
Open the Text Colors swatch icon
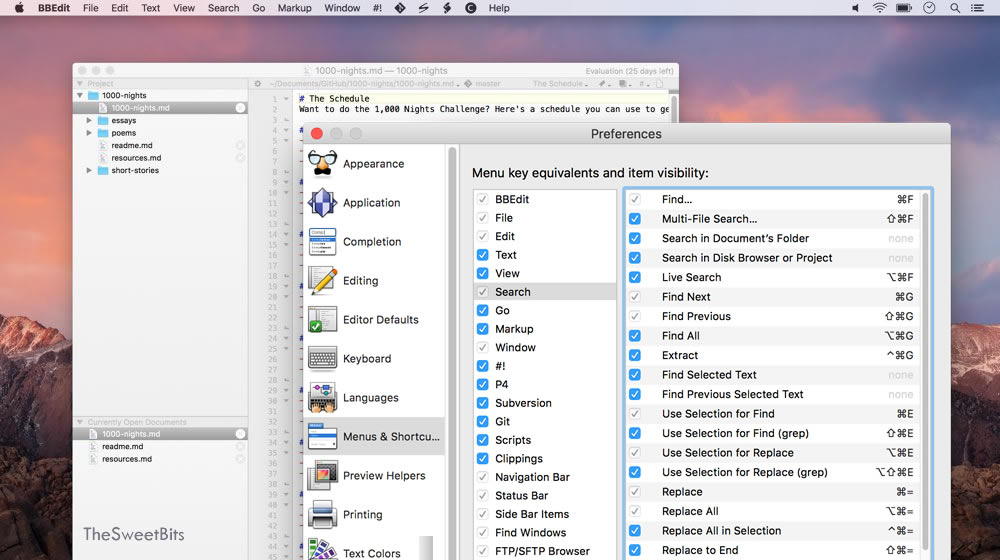click(323, 550)
